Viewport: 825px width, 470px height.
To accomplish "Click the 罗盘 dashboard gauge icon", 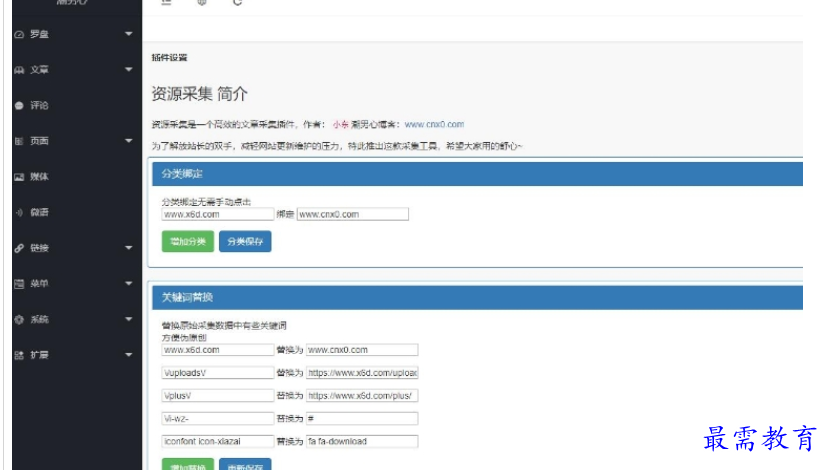I will [19, 34].
